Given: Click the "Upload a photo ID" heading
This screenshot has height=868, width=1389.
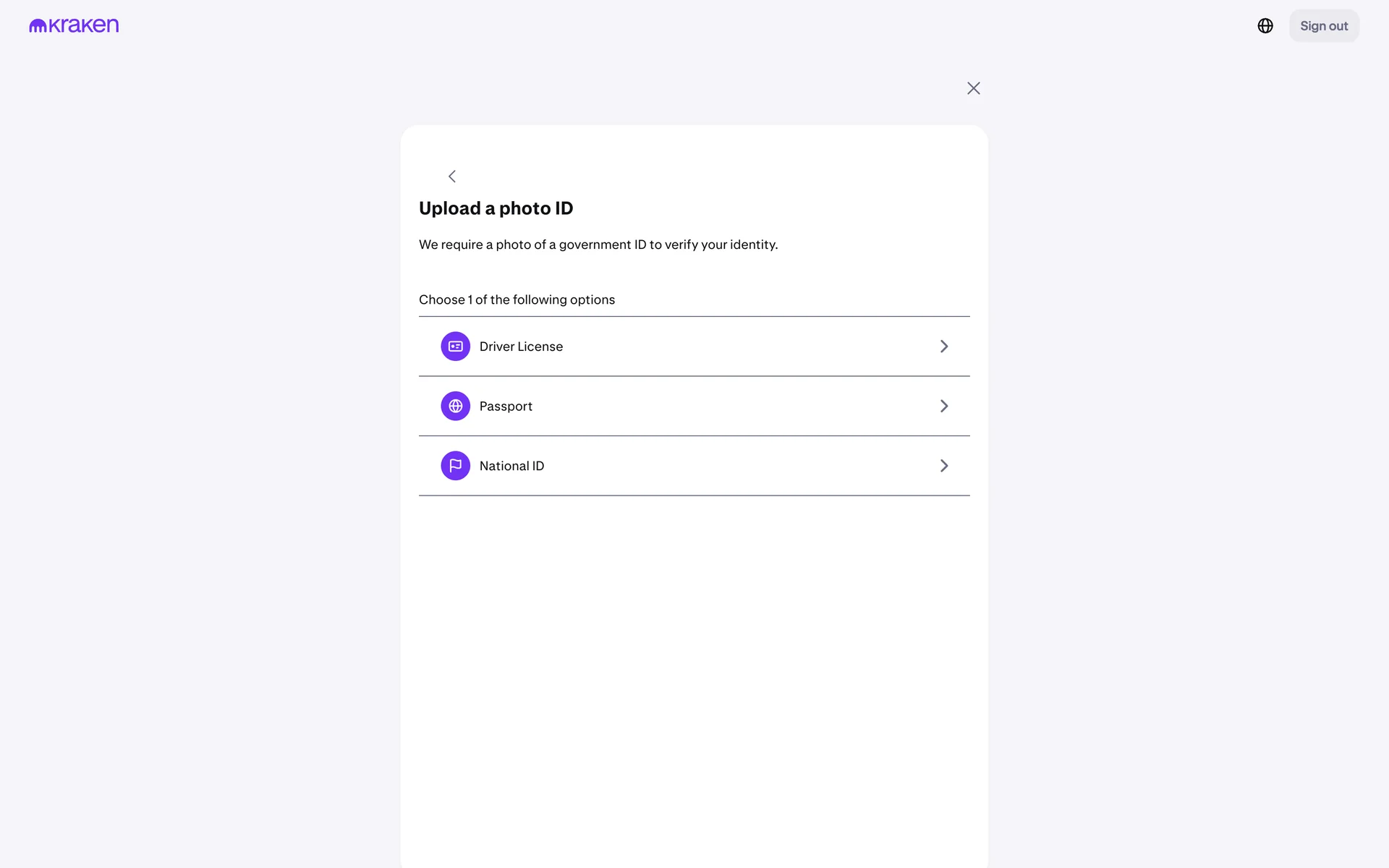Looking at the screenshot, I should [496, 208].
